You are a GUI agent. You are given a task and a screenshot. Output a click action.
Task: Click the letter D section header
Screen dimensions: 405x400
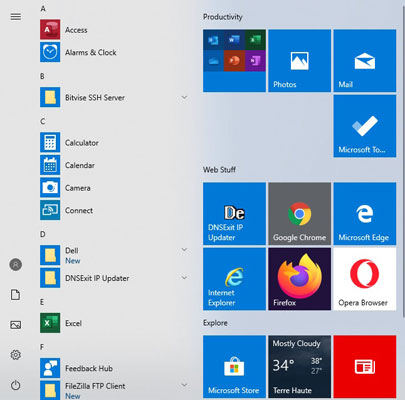click(43, 234)
